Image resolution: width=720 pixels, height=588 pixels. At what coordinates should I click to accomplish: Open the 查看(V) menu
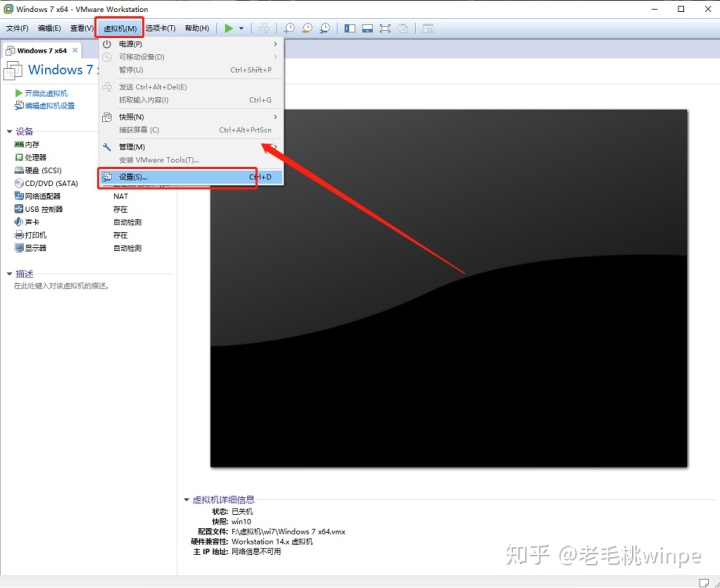pyautogui.click(x=82, y=28)
